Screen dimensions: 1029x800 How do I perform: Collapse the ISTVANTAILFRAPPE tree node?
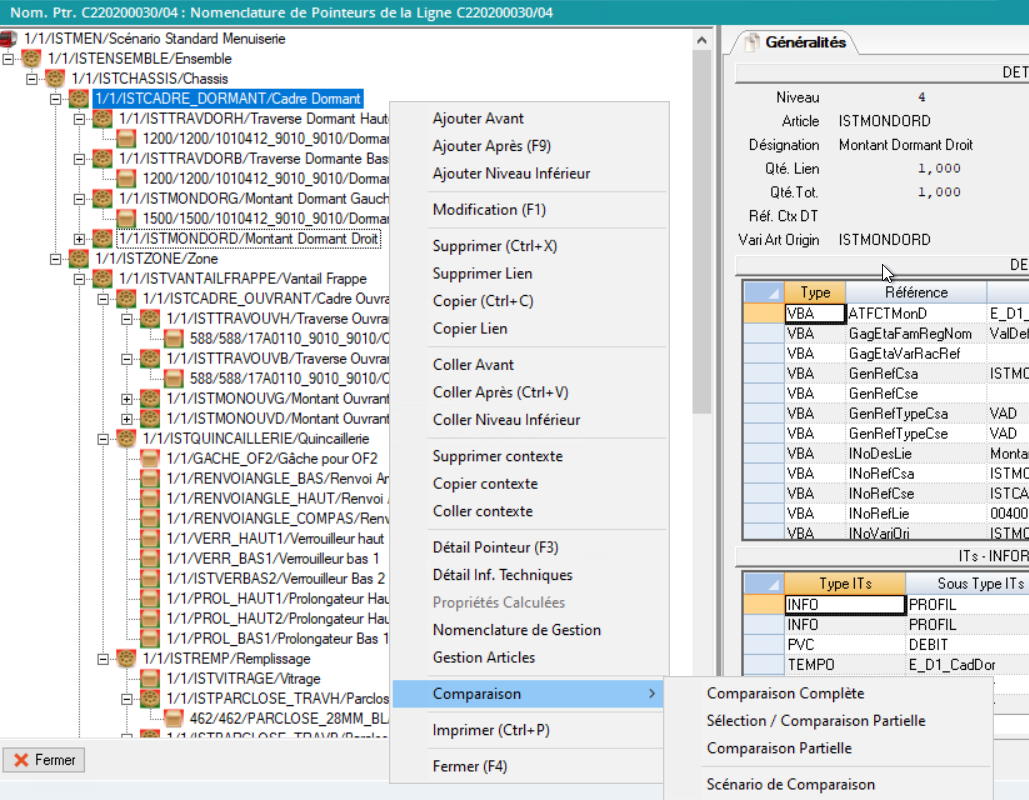(80, 279)
